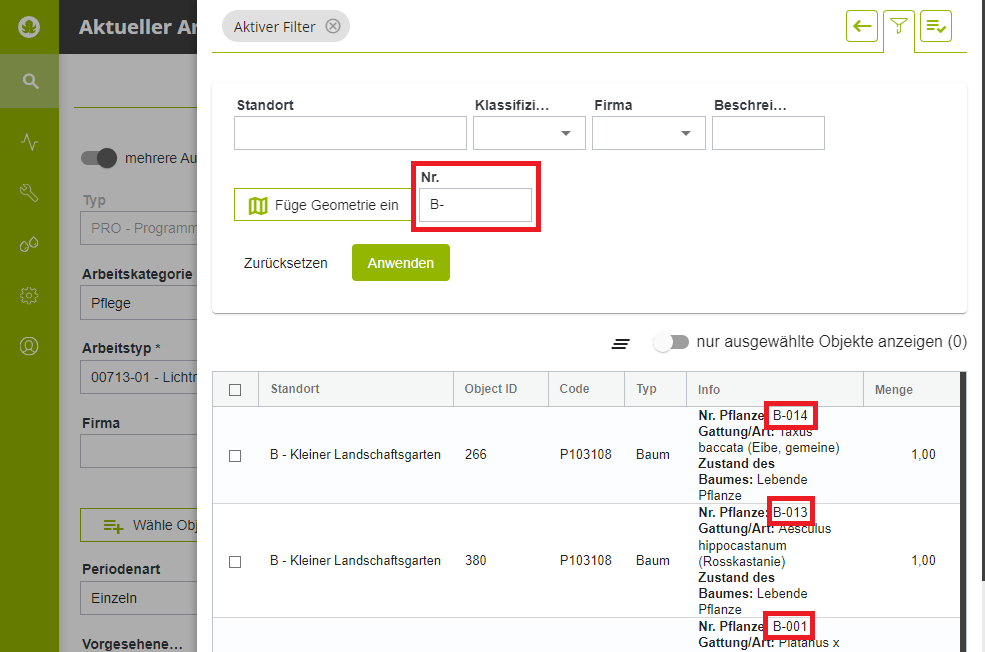Click the checklist confirm selection icon
The image size is (985, 652).
[x=936, y=27]
